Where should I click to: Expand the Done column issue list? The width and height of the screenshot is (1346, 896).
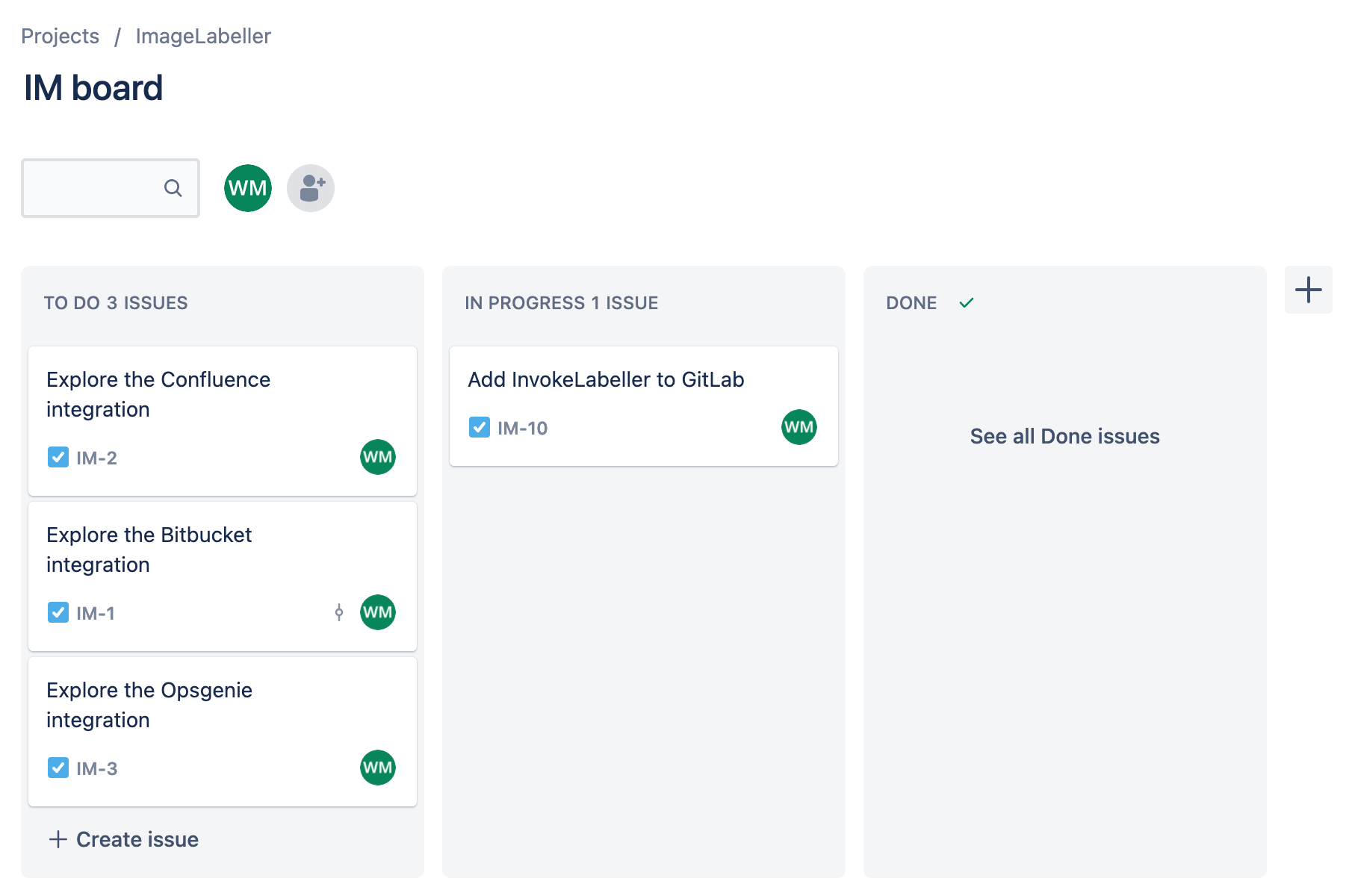pyautogui.click(x=1064, y=436)
